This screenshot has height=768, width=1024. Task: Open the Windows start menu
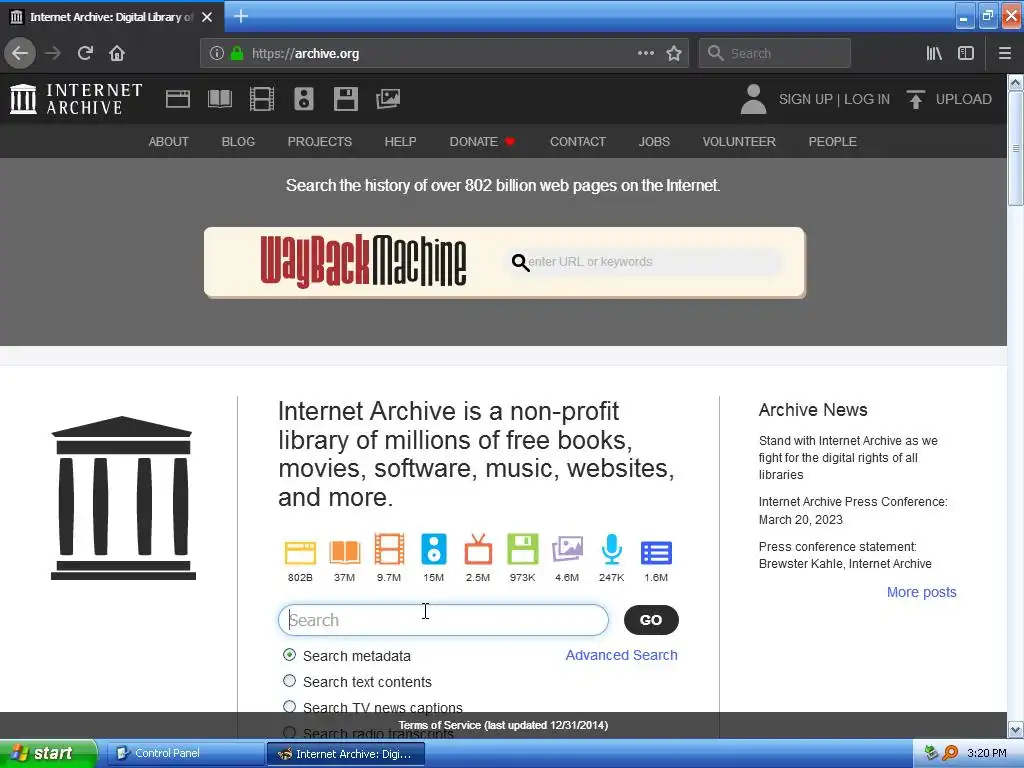(x=48, y=754)
